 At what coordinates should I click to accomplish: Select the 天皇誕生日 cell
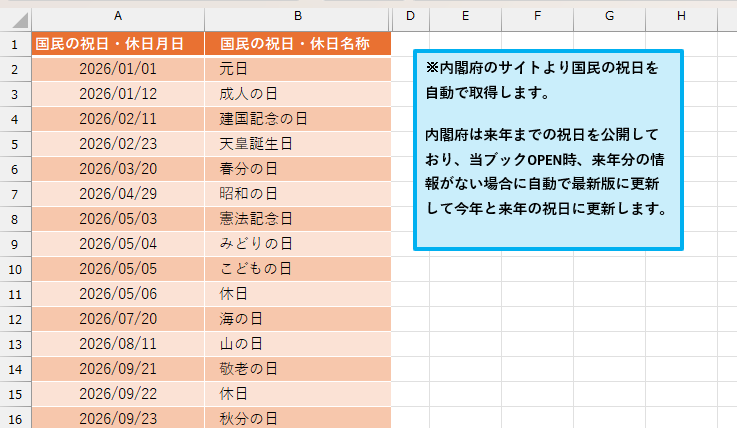(298, 144)
